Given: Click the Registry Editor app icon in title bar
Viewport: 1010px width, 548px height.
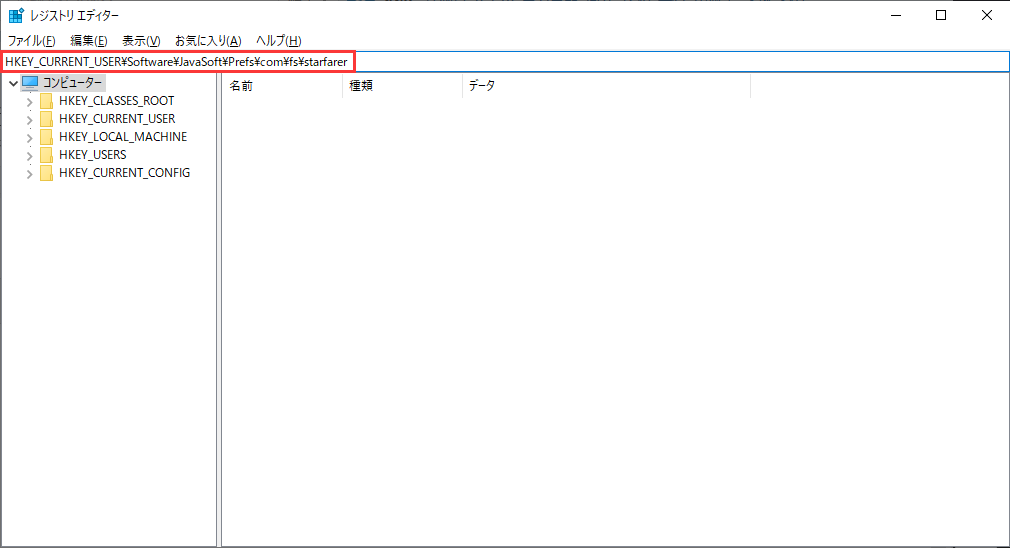Looking at the screenshot, I should pos(17,15).
